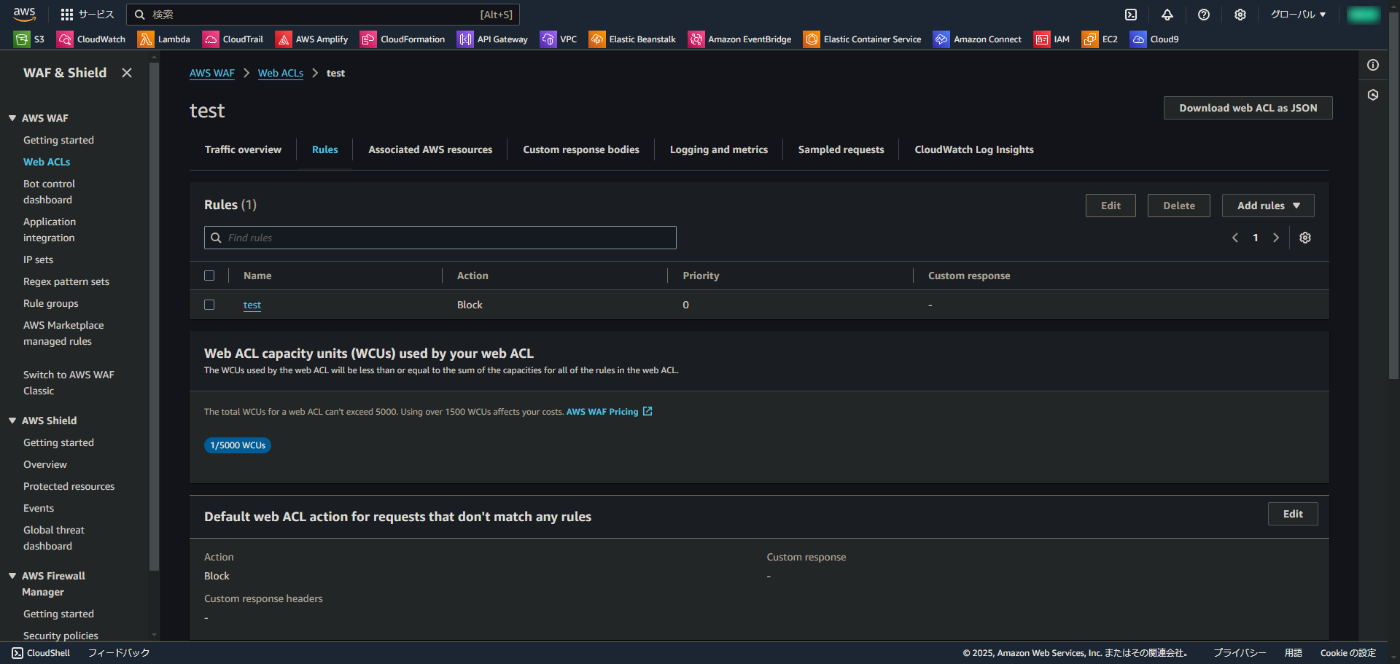Image resolution: width=1400 pixels, height=664 pixels.
Task: Open the Amazon EventBridge bookmark
Action: [740, 39]
